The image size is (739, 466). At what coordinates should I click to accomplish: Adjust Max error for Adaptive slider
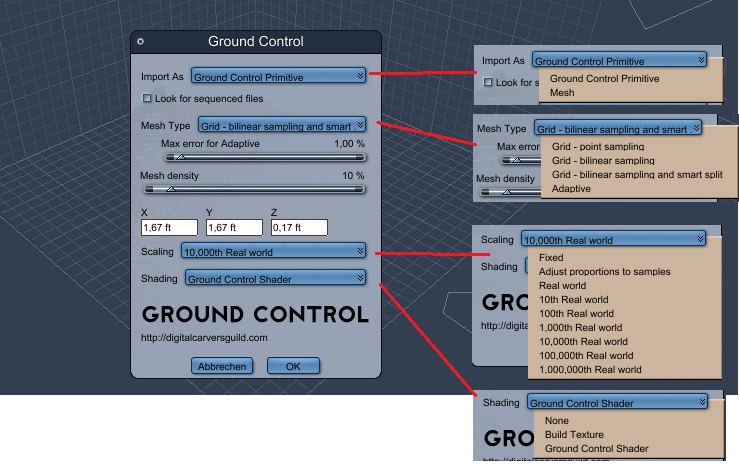pos(265,157)
